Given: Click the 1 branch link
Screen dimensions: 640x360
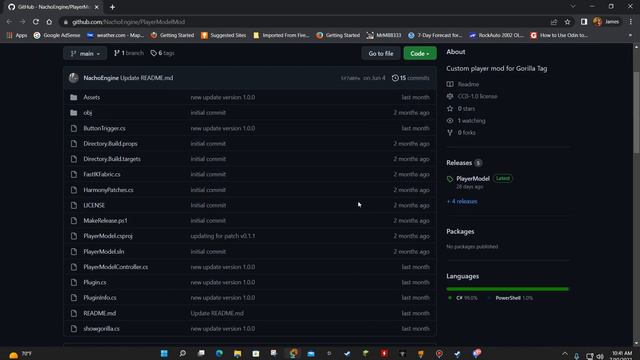Looking at the screenshot, I should tap(129, 53).
